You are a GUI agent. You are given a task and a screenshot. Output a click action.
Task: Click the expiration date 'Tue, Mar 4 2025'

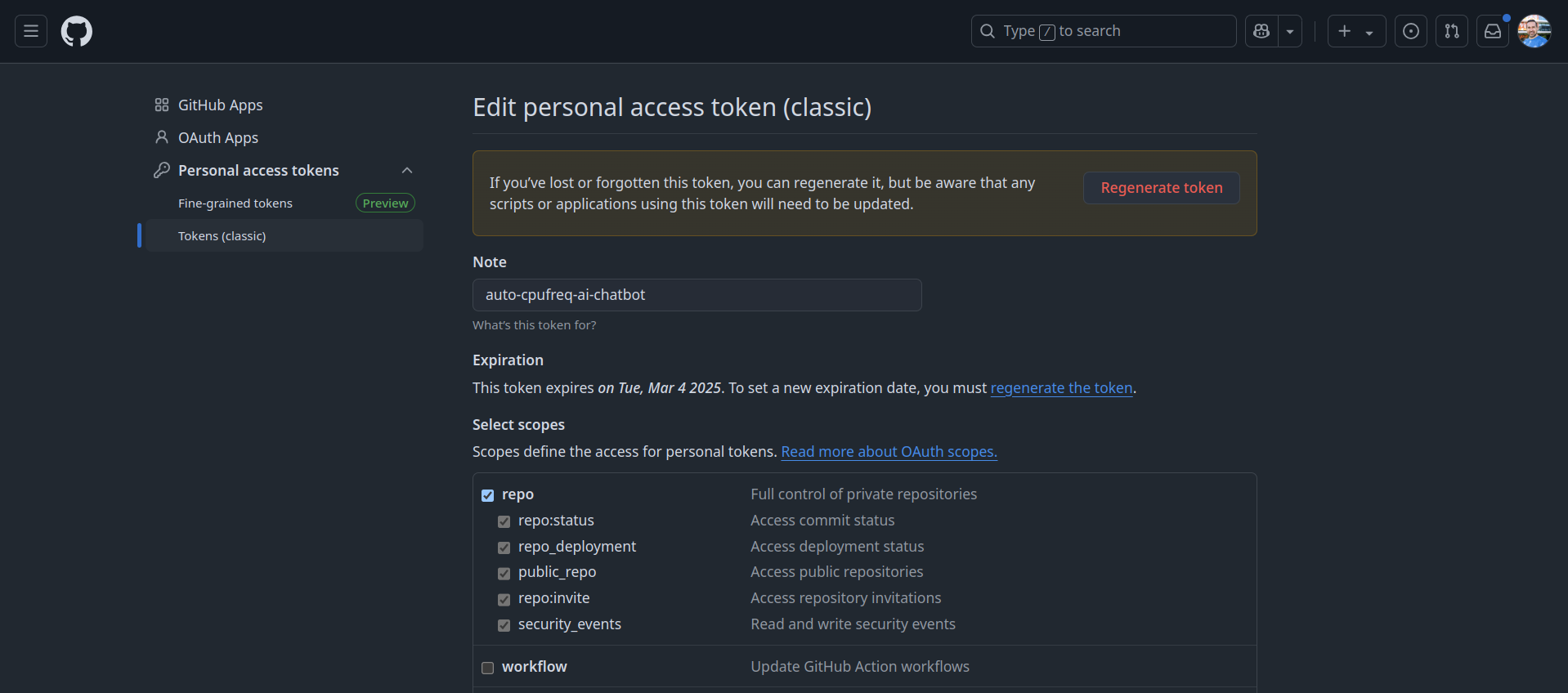pyautogui.click(x=670, y=388)
